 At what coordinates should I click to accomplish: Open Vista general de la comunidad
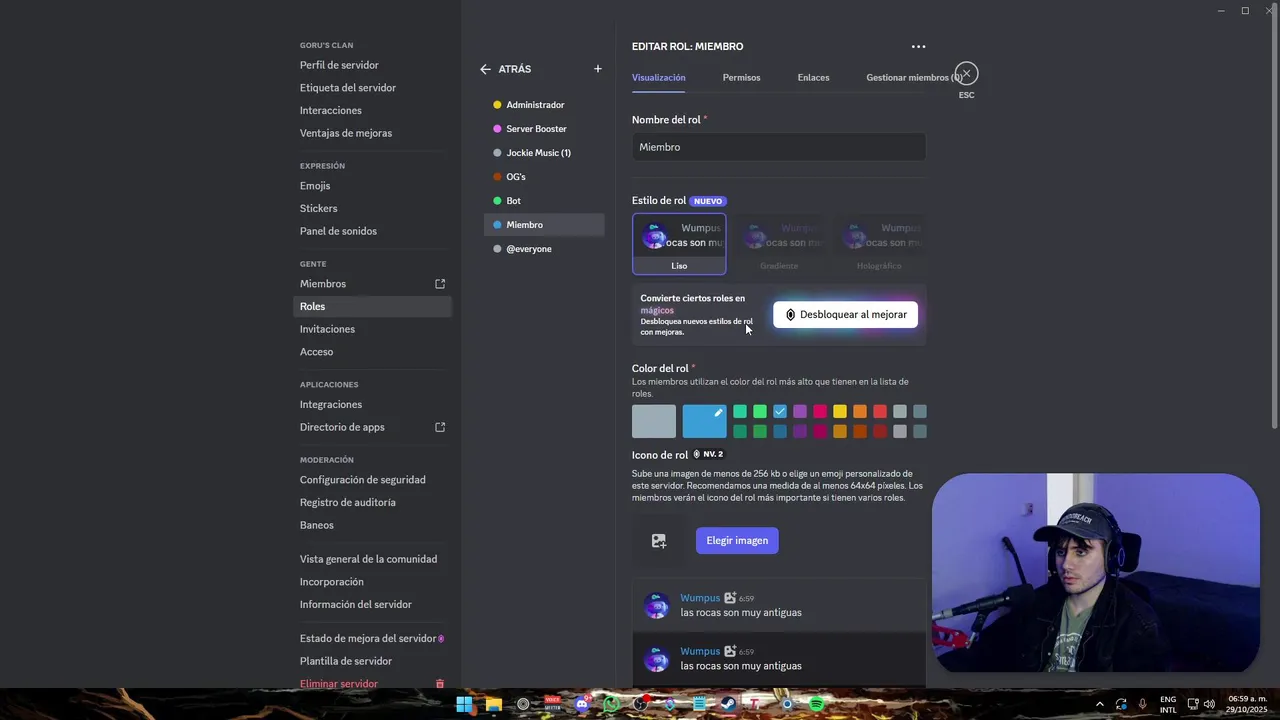point(373,559)
